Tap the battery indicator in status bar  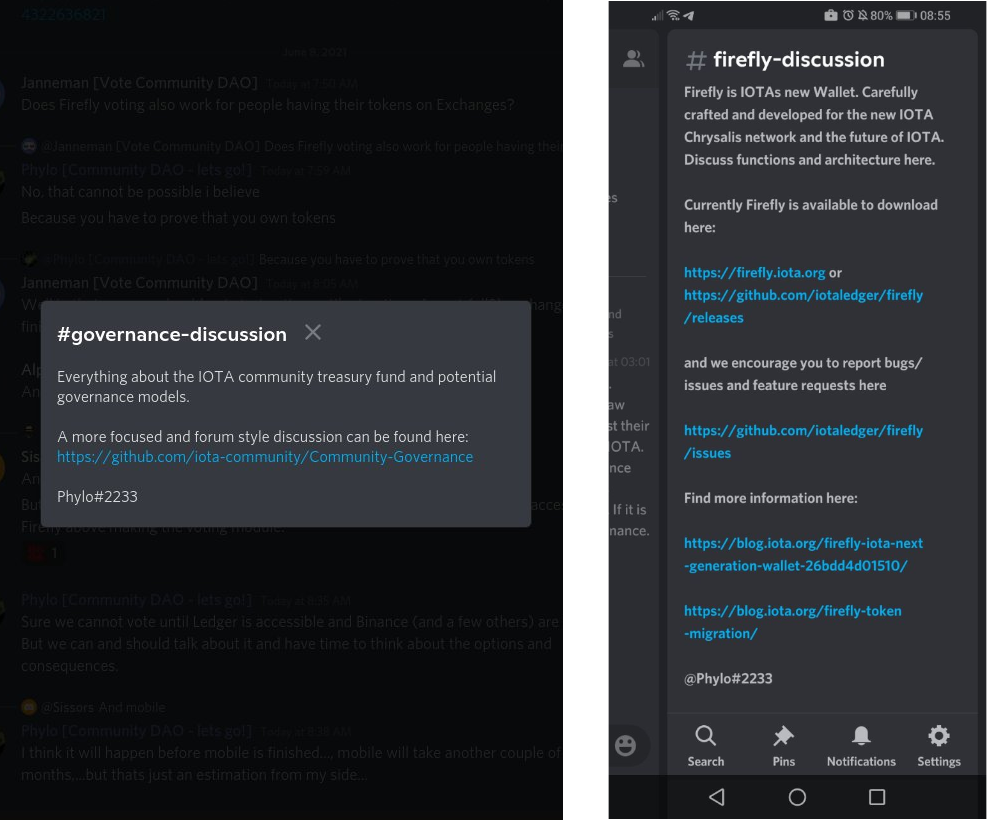[906, 15]
